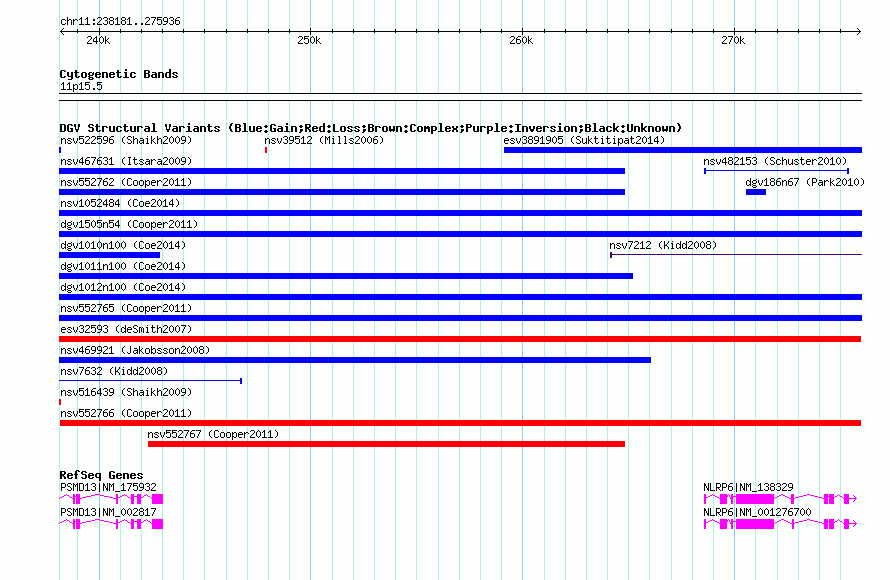Click the small red nsv39512 loss mark
Viewport: 890px width, 580px height.
(x=266, y=150)
